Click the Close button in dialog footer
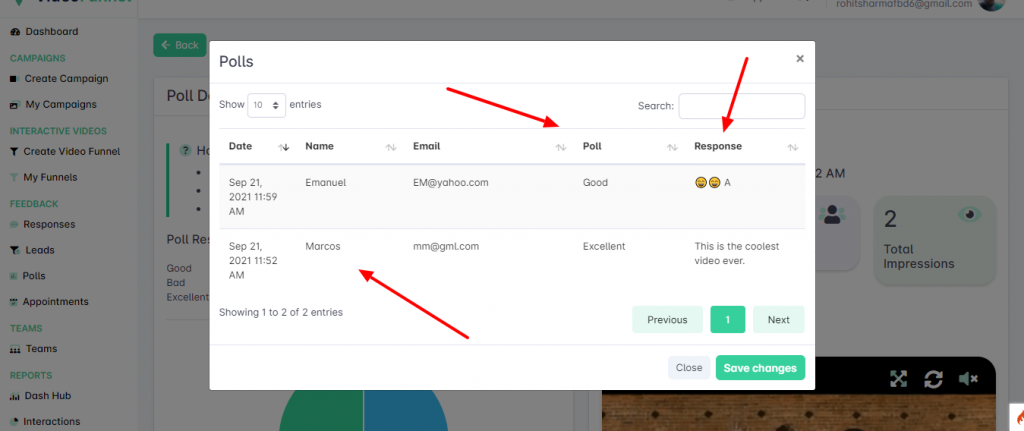1024x431 pixels. click(x=689, y=368)
